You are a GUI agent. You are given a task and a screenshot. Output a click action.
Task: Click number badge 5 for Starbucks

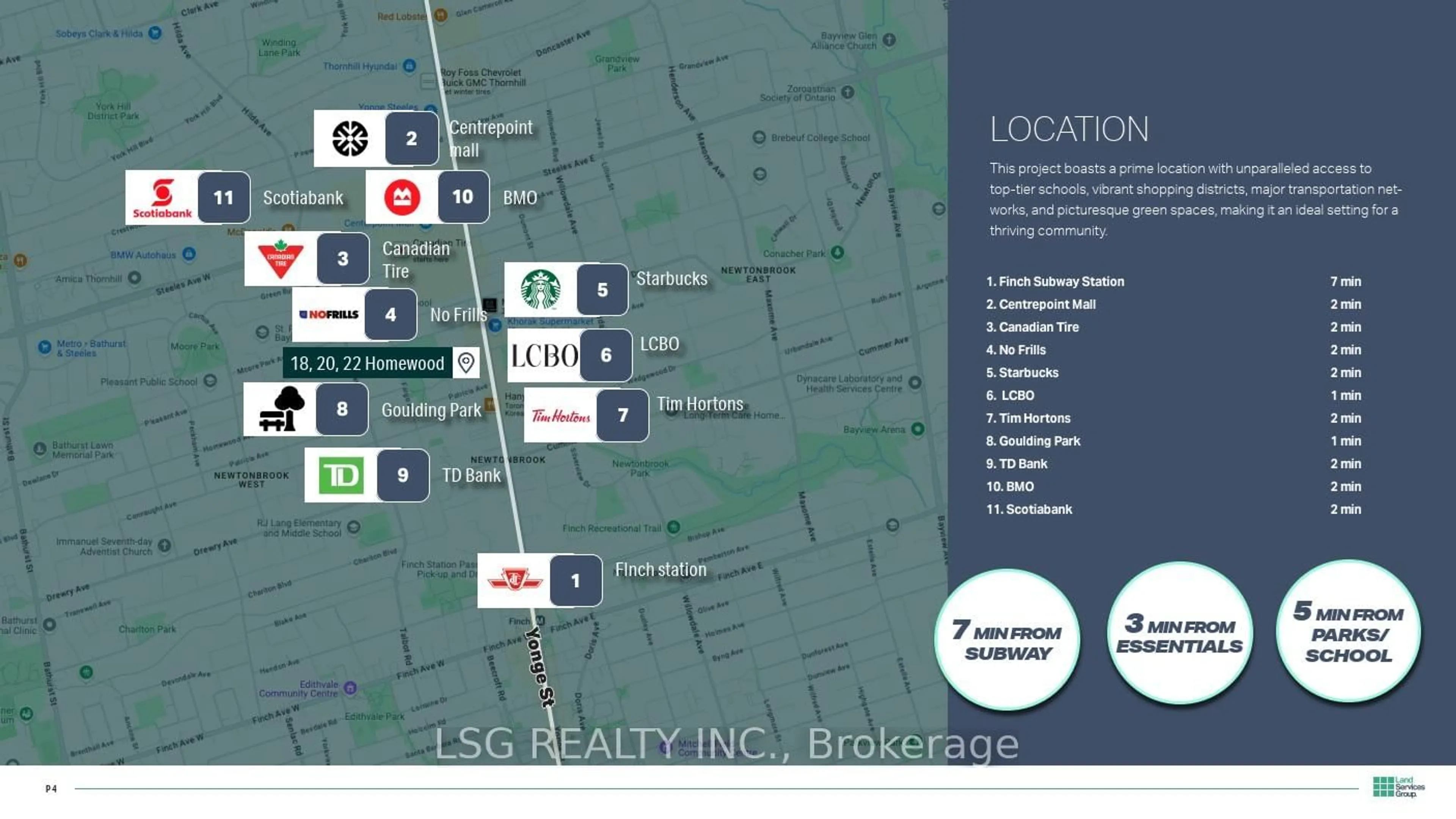click(x=602, y=289)
